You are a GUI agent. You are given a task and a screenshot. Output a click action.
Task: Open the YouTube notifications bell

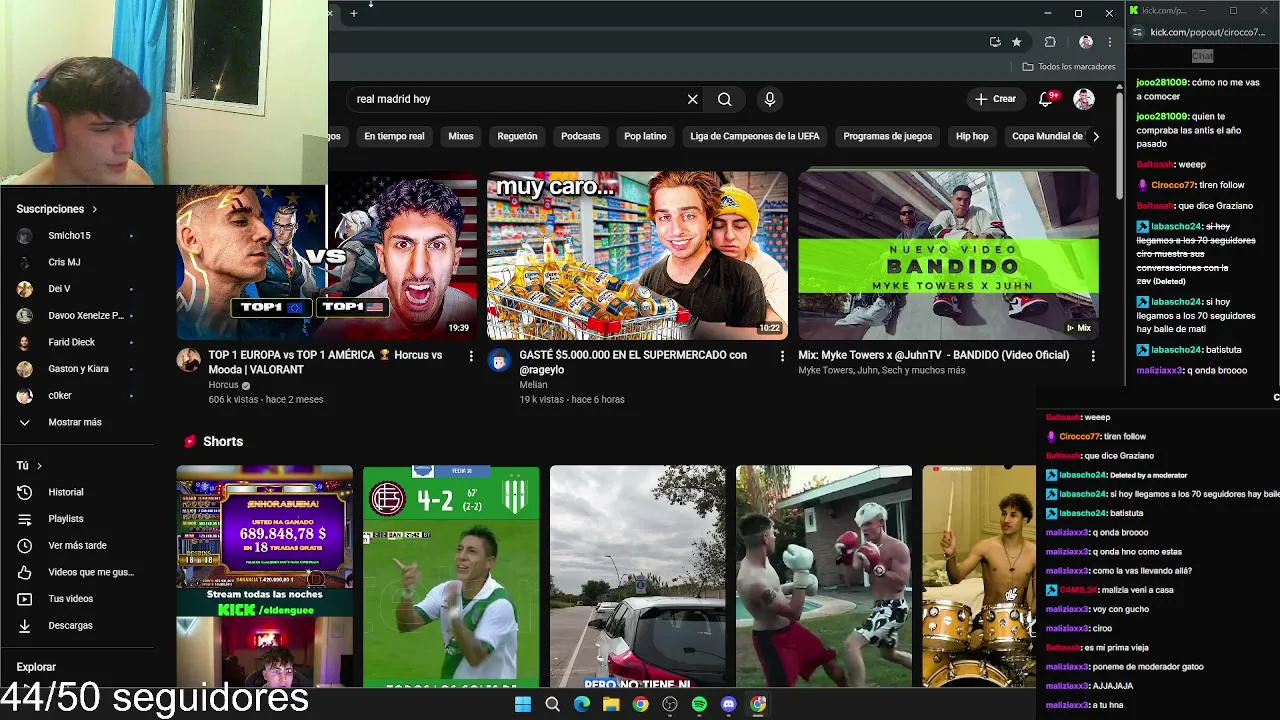click(1046, 99)
